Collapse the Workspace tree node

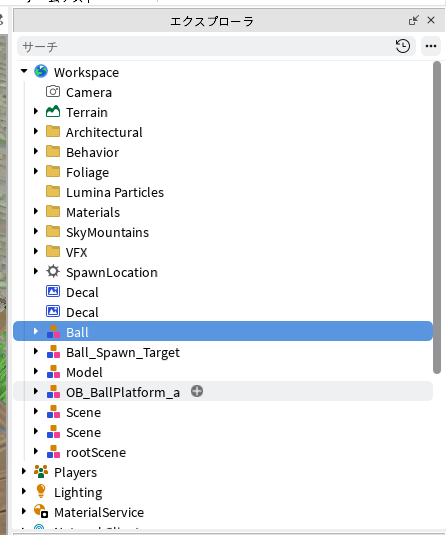[x=24, y=71]
